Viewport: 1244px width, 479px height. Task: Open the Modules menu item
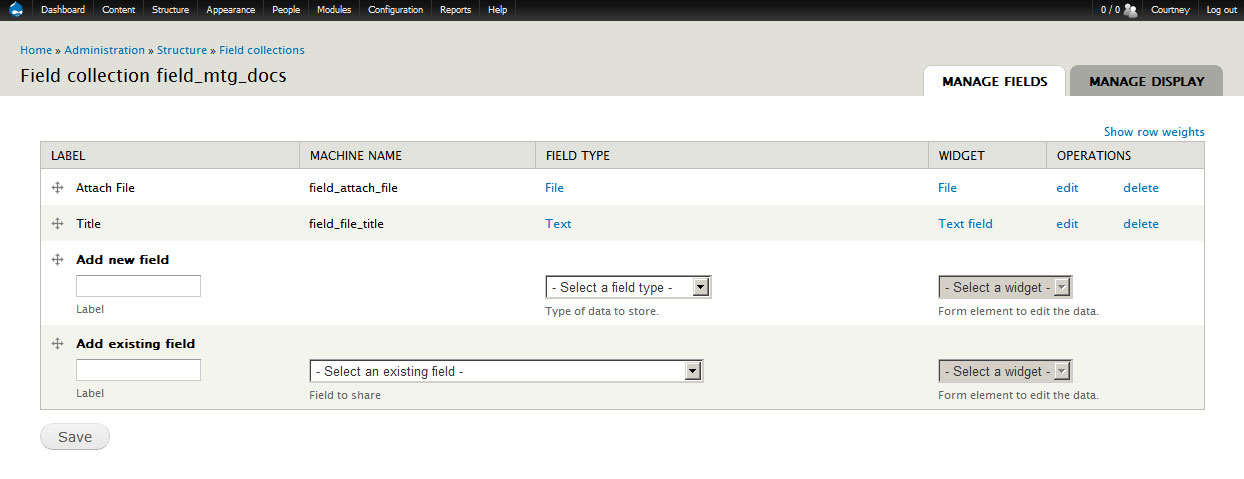pyautogui.click(x=334, y=10)
